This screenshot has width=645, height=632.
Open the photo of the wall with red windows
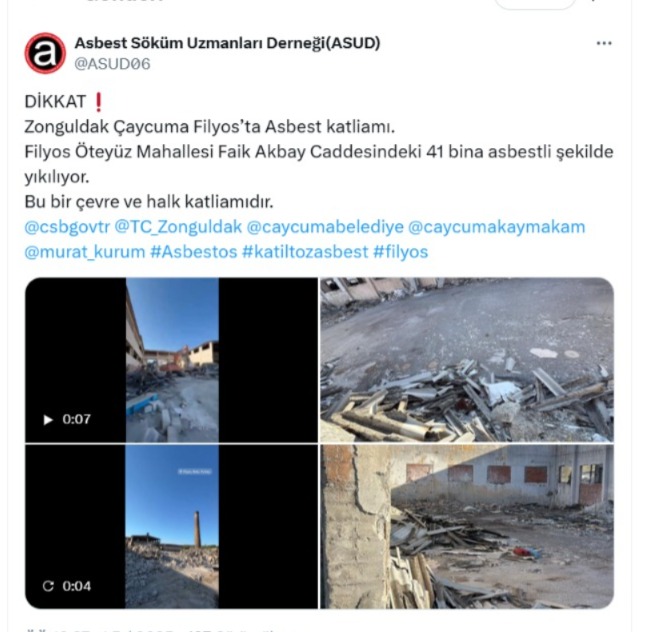click(467, 527)
